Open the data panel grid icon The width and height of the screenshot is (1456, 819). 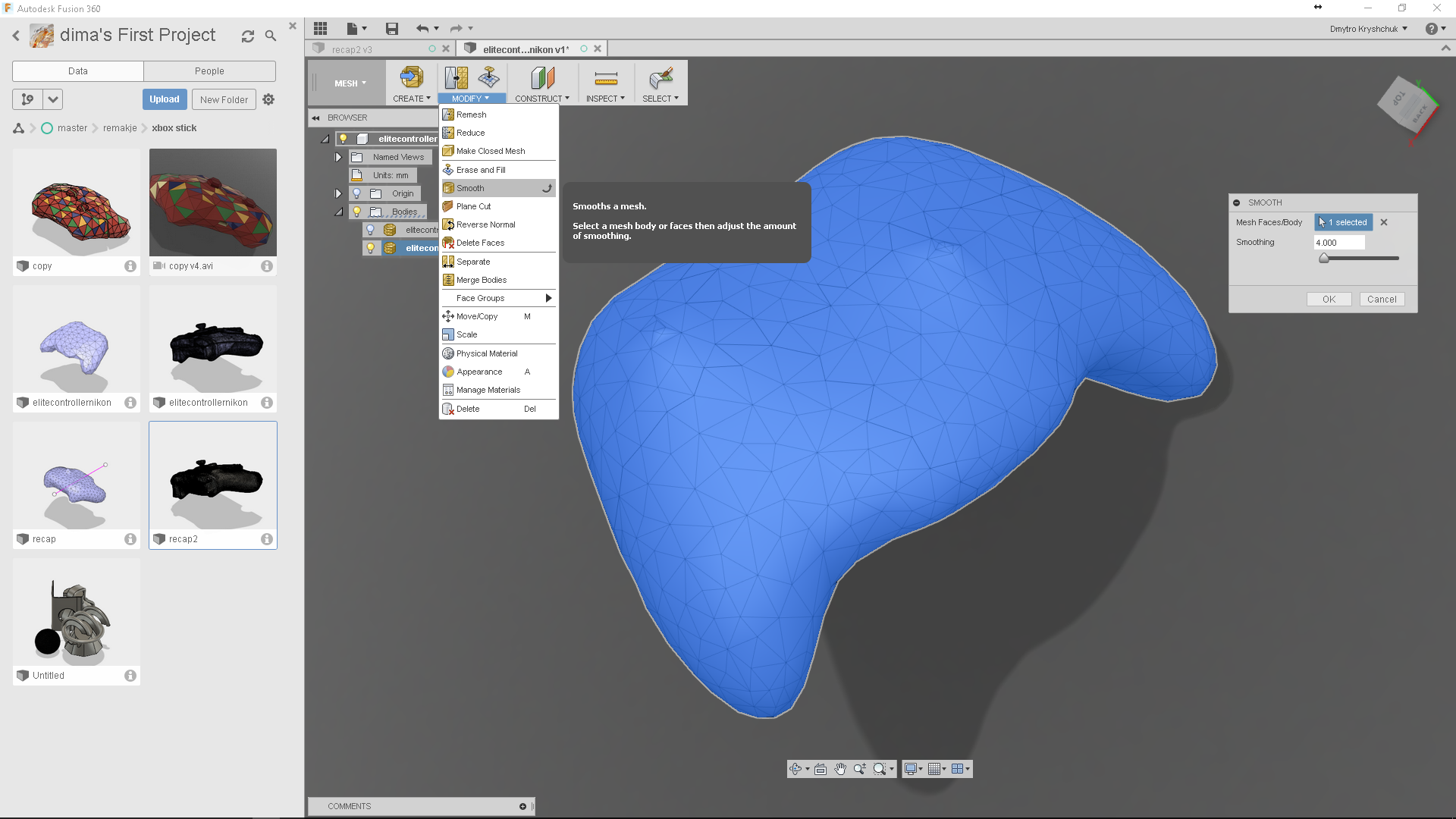(320, 28)
